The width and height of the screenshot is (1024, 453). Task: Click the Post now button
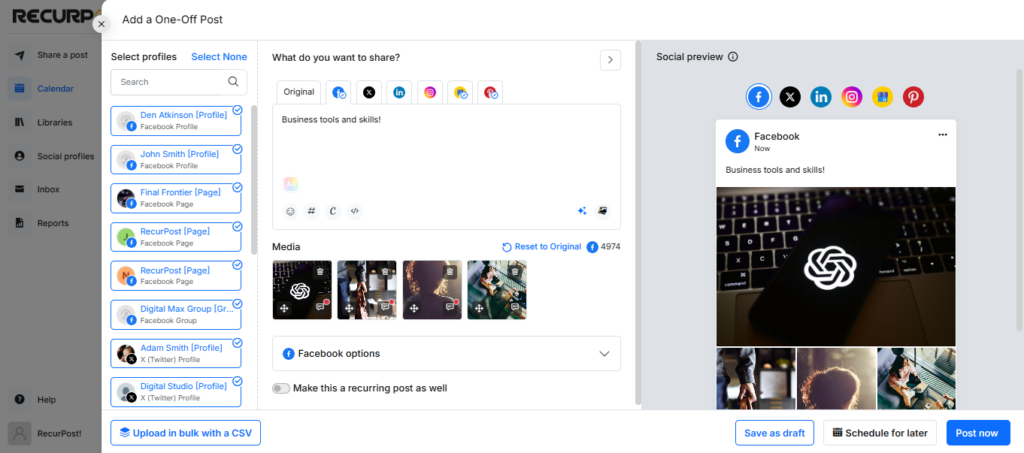click(x=978, y=433)
